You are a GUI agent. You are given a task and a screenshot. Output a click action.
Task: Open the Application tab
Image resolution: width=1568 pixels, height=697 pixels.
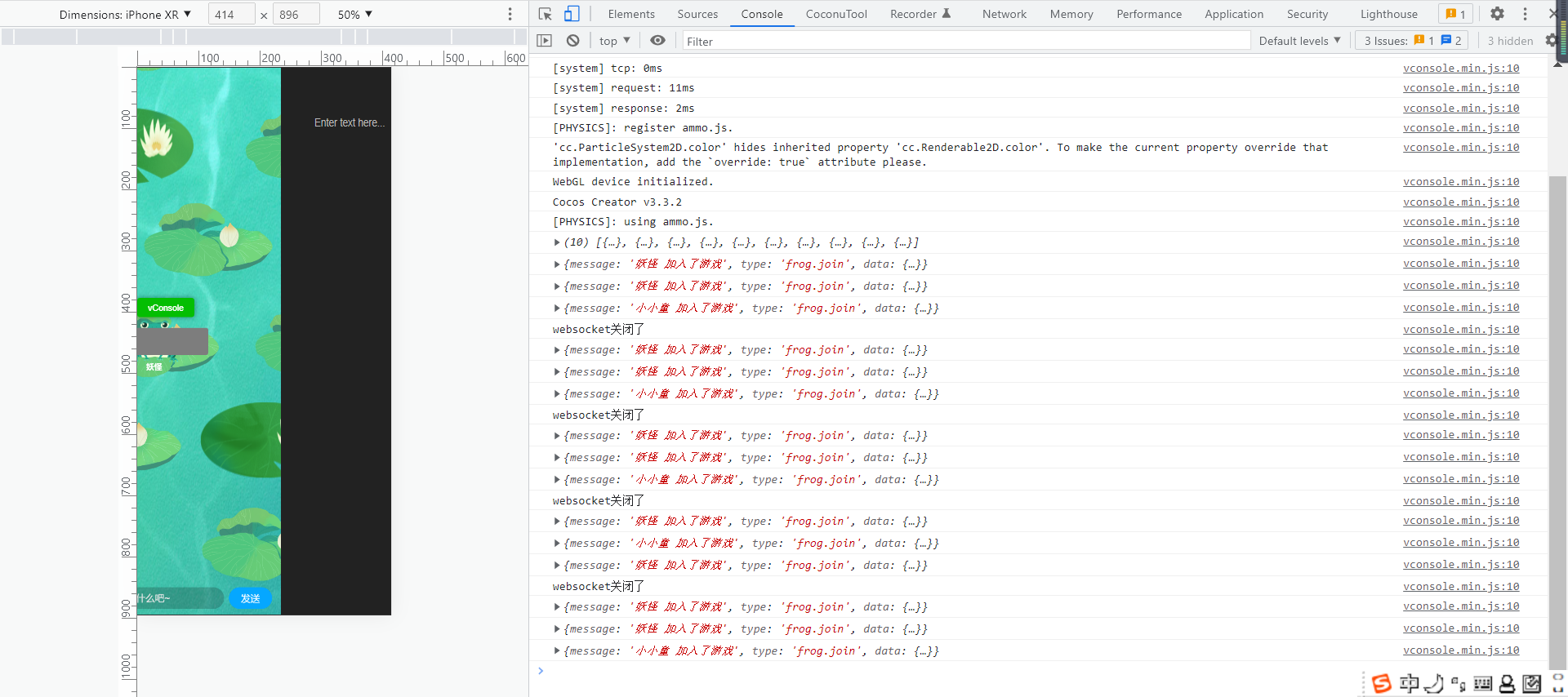(x=1234, y=14)
